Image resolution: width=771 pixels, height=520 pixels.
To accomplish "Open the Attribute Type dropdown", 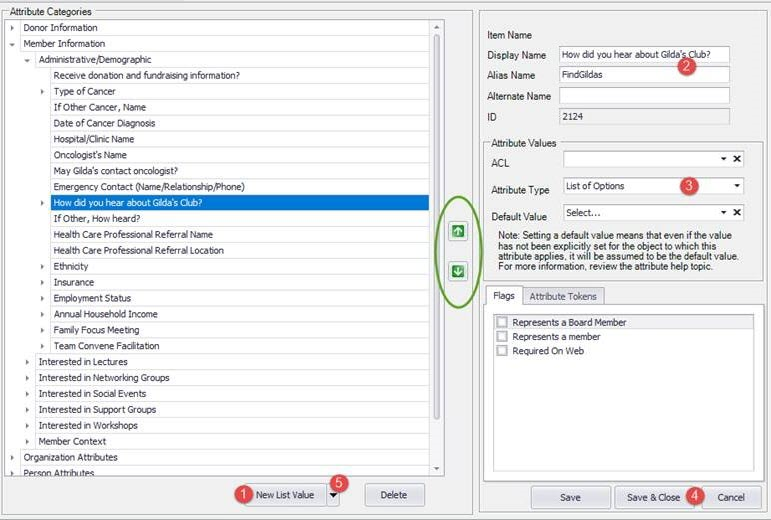I will pos(737,186).
